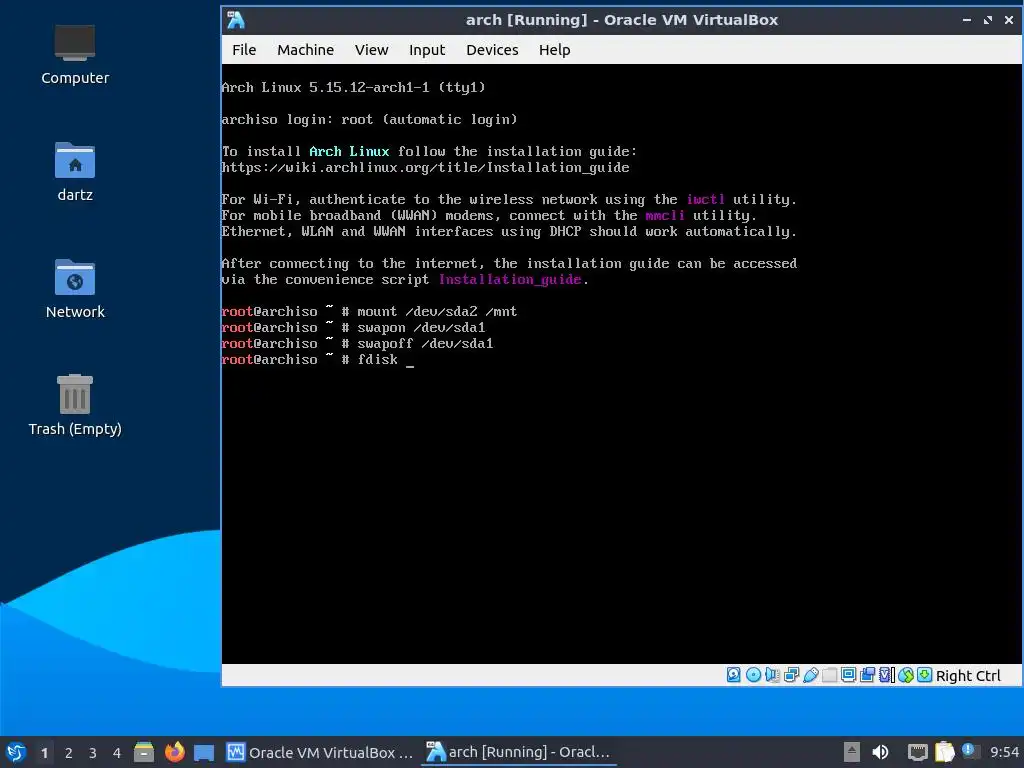The image size is (1024, 768).
Task: Switch to workspace 2
Action: coord(69,753)
